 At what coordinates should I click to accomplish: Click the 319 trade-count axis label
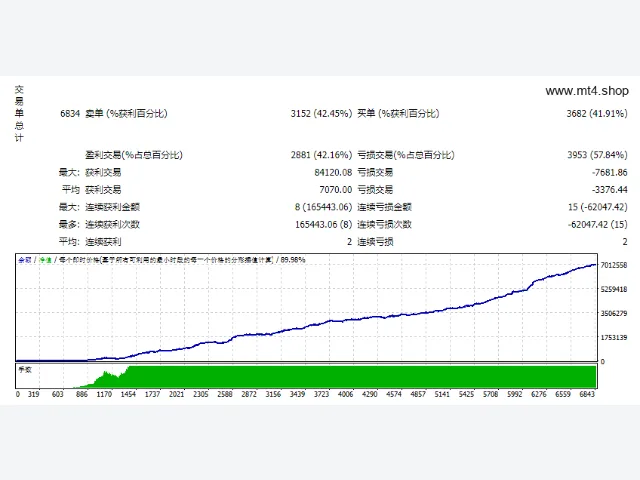click(33, 394)
